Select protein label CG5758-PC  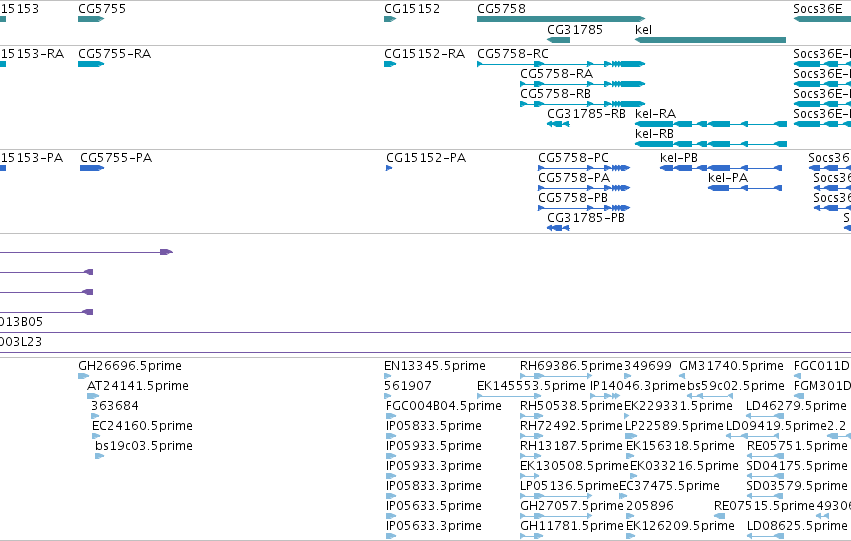coord(574,158)
